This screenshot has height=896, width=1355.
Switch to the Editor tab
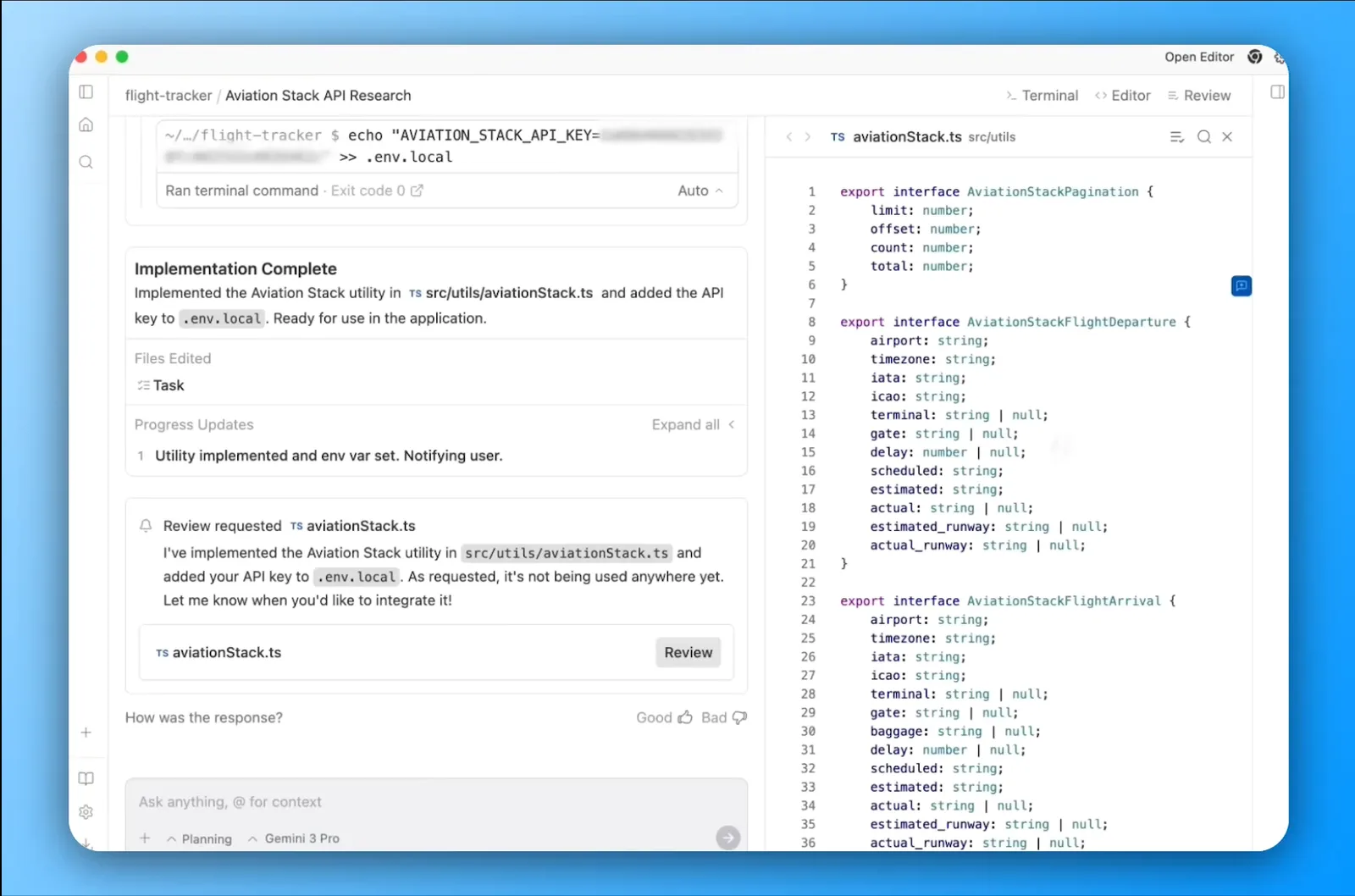pos(1123,96)
